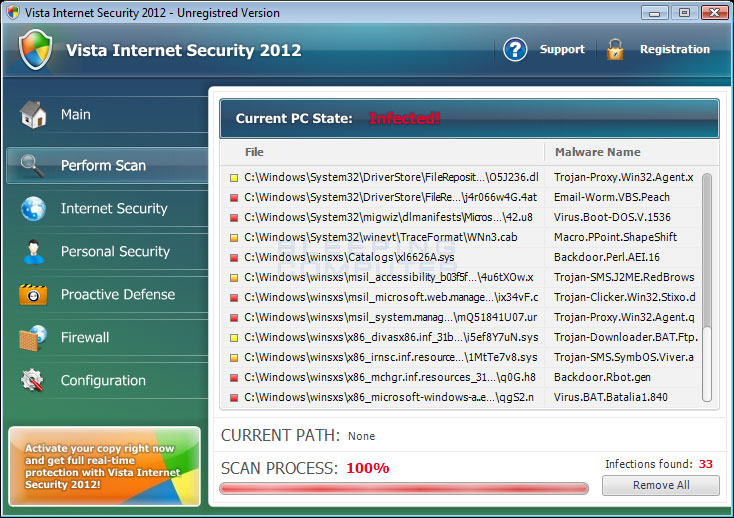Open the Main section

click(x=107, y=115)
